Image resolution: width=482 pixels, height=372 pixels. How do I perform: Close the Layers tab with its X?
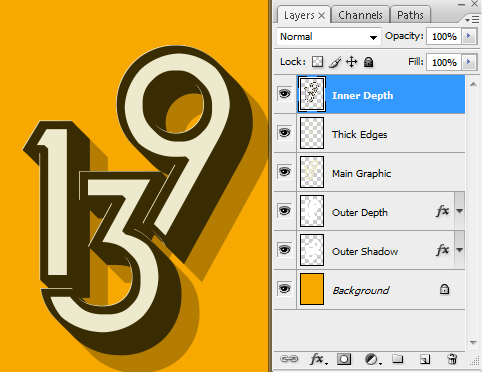[321, 15]
